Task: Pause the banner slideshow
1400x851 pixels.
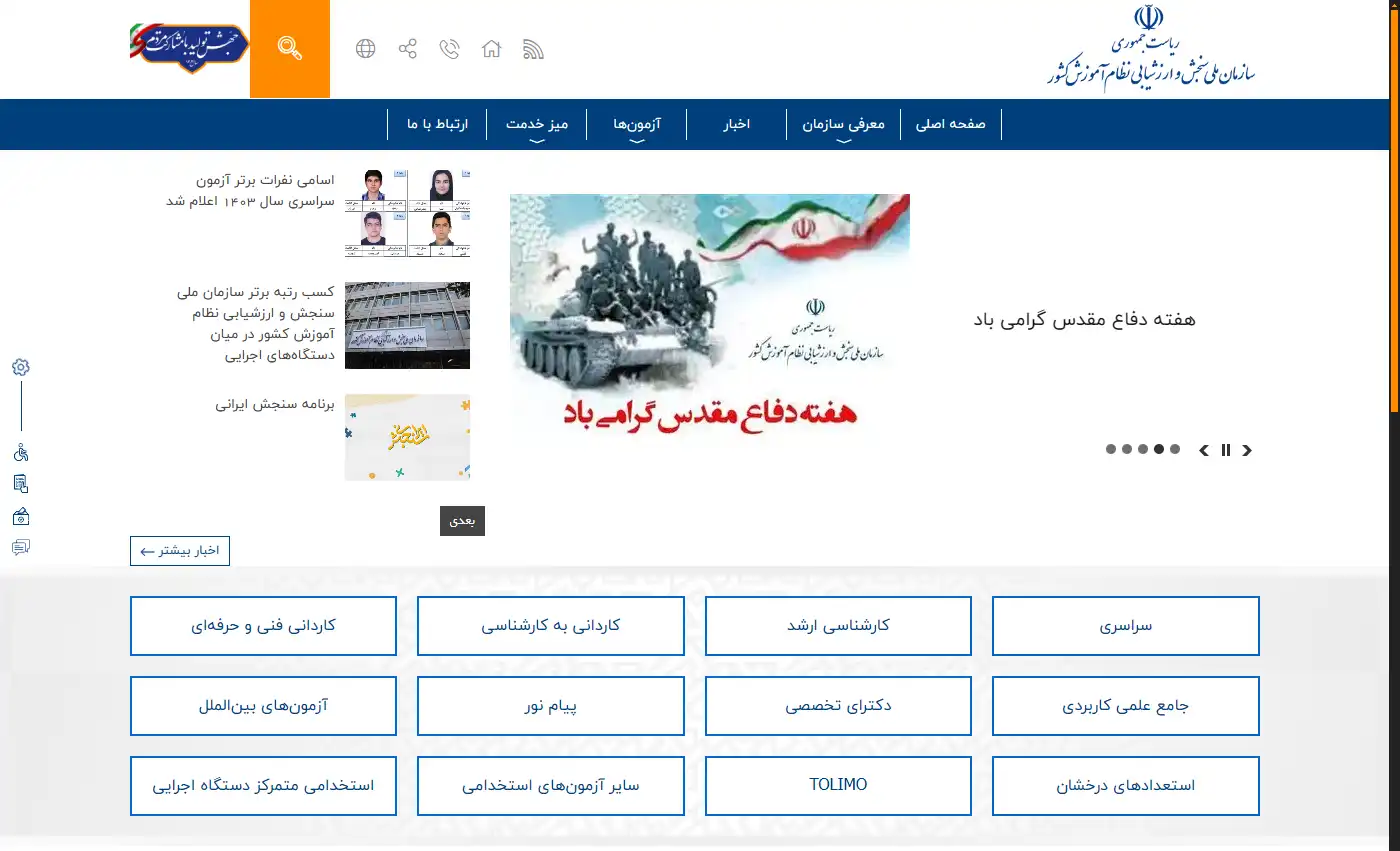Action: (1226, 450)
